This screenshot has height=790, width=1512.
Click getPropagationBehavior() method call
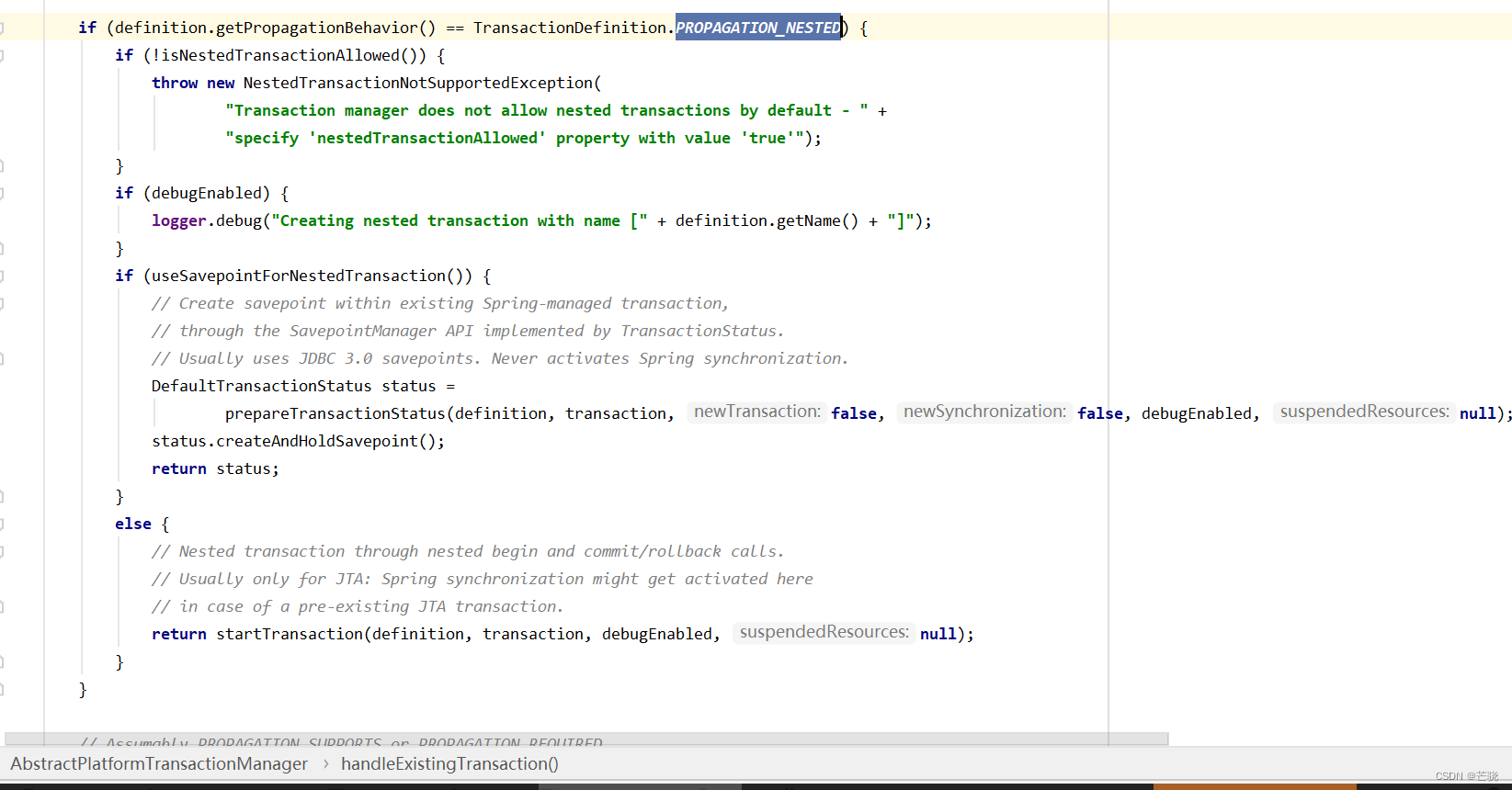pyautogui.click(x=325, y=28)
